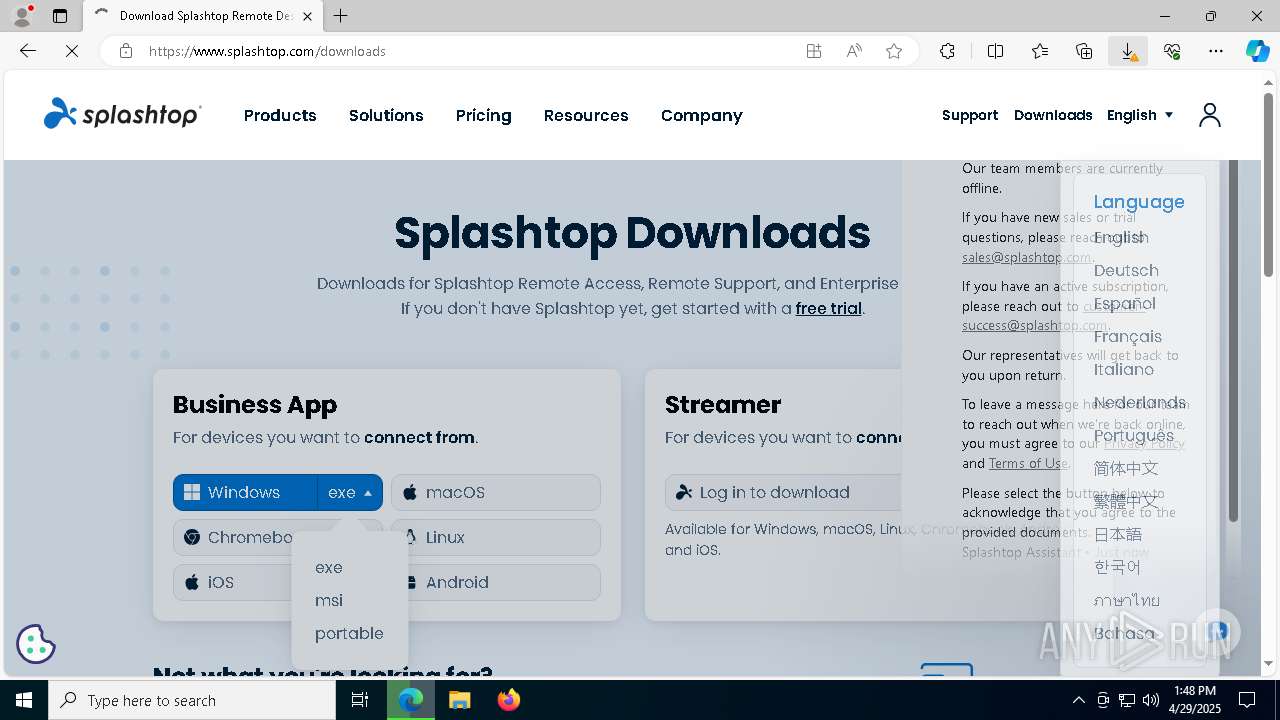
Task: Launch Firefox from the taskbar
Action: click(508, 700)
